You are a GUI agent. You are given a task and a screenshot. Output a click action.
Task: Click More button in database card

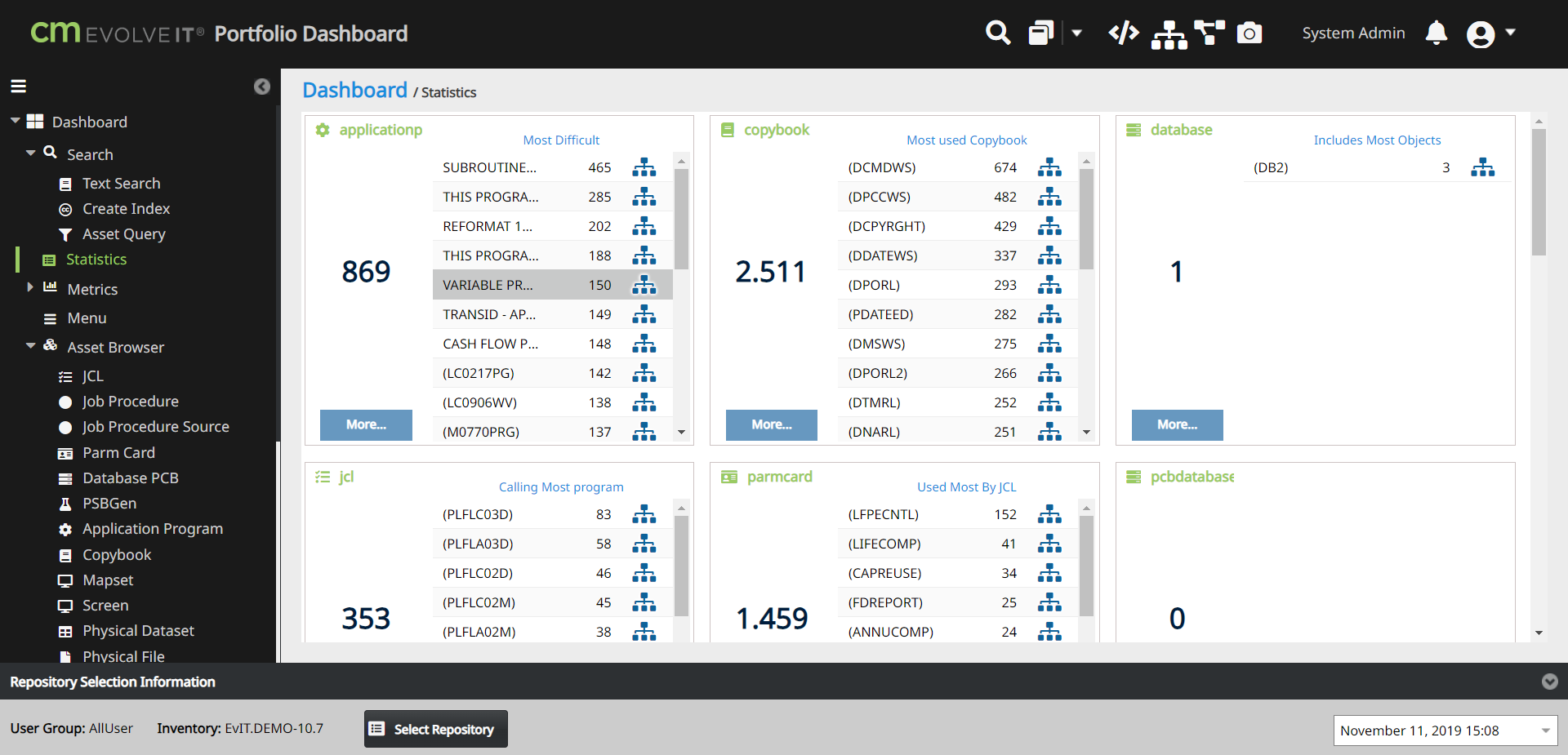pos(1177,424)
